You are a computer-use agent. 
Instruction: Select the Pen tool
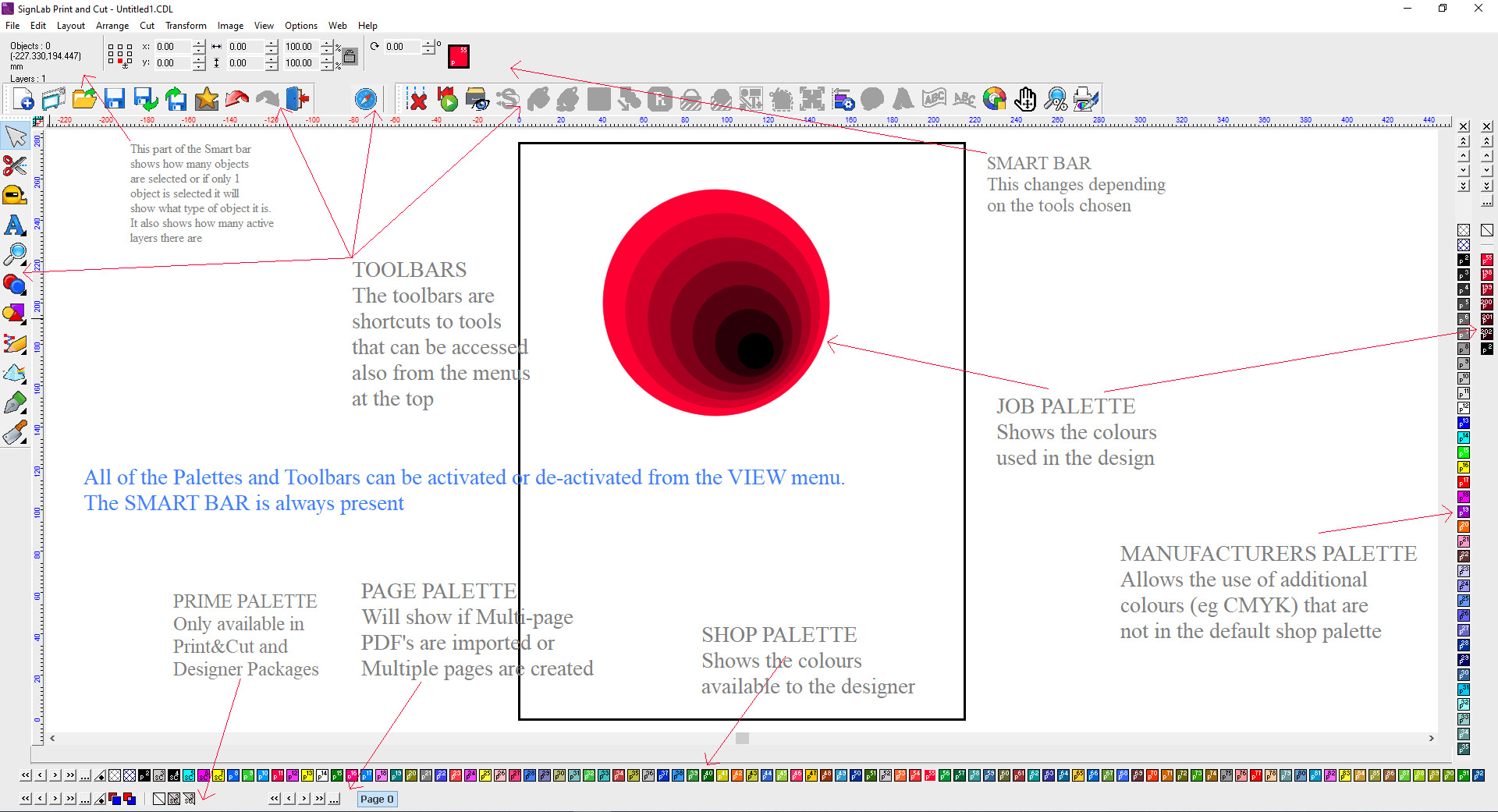tap(16, 402)
